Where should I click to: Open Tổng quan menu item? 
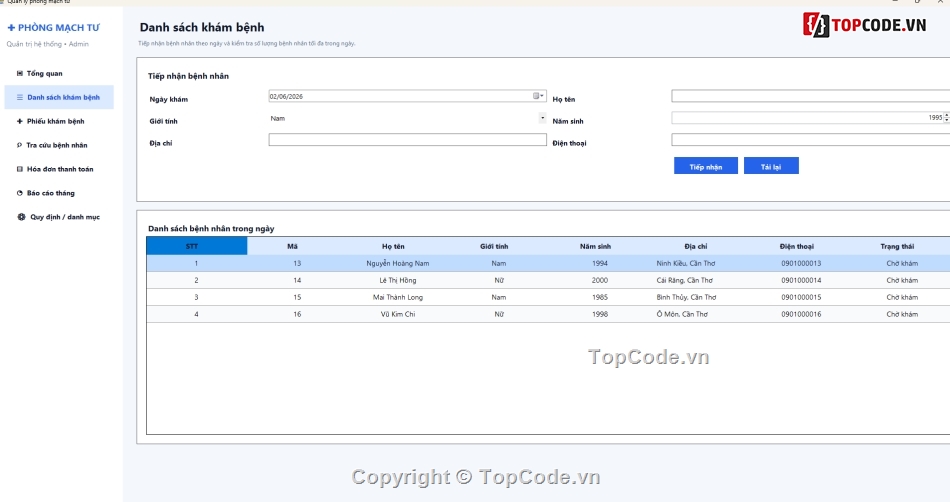pyautogui.click(x=59, y=73)
